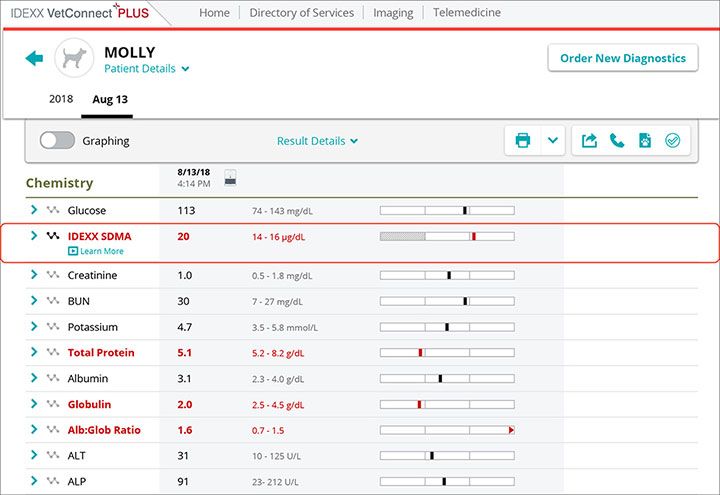This screenshot has width=720, height=495.
Task: Expand the Globulin row chevron
Action: 34,403
